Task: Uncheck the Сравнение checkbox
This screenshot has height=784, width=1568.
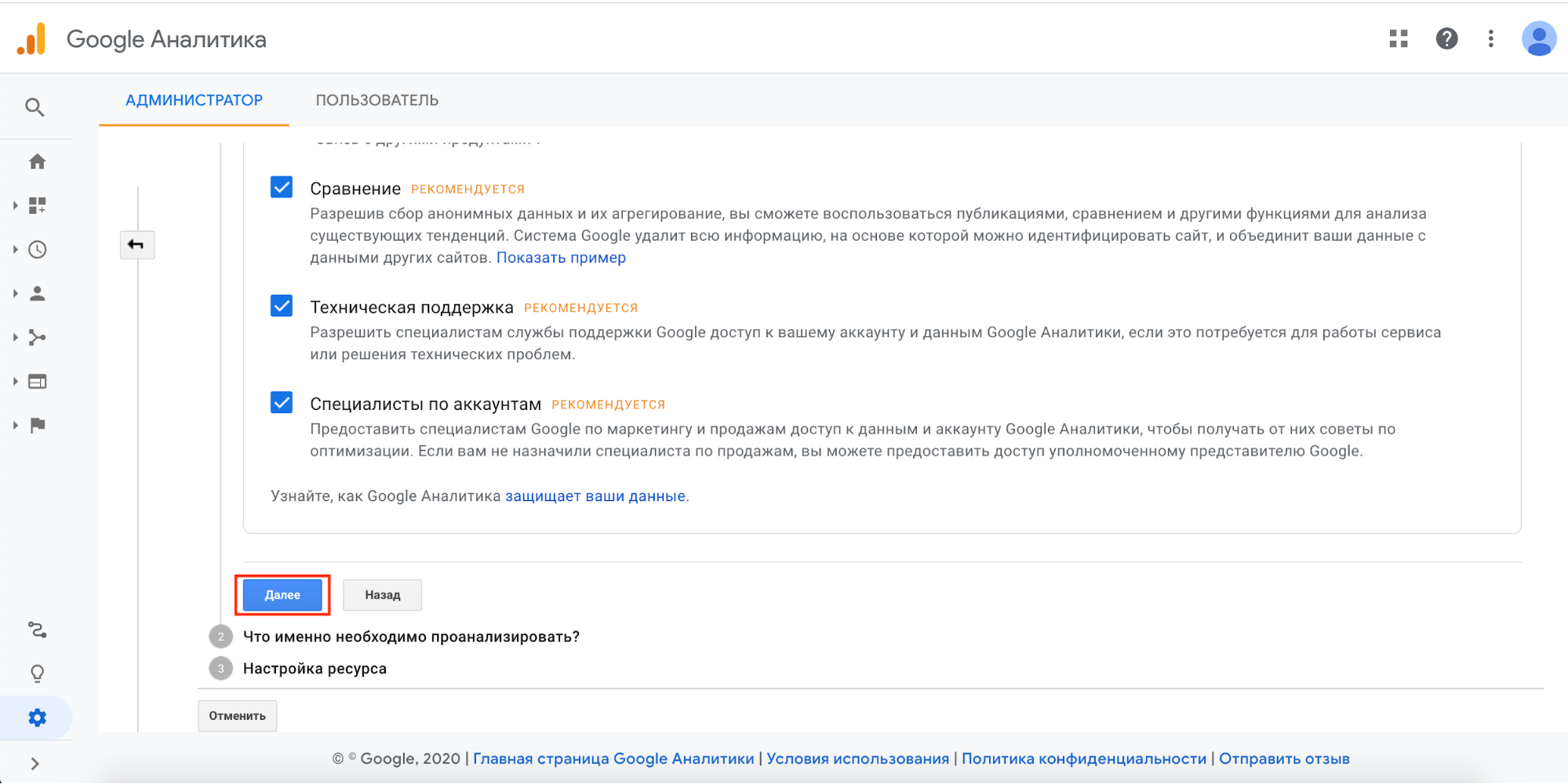Action: 282,187
